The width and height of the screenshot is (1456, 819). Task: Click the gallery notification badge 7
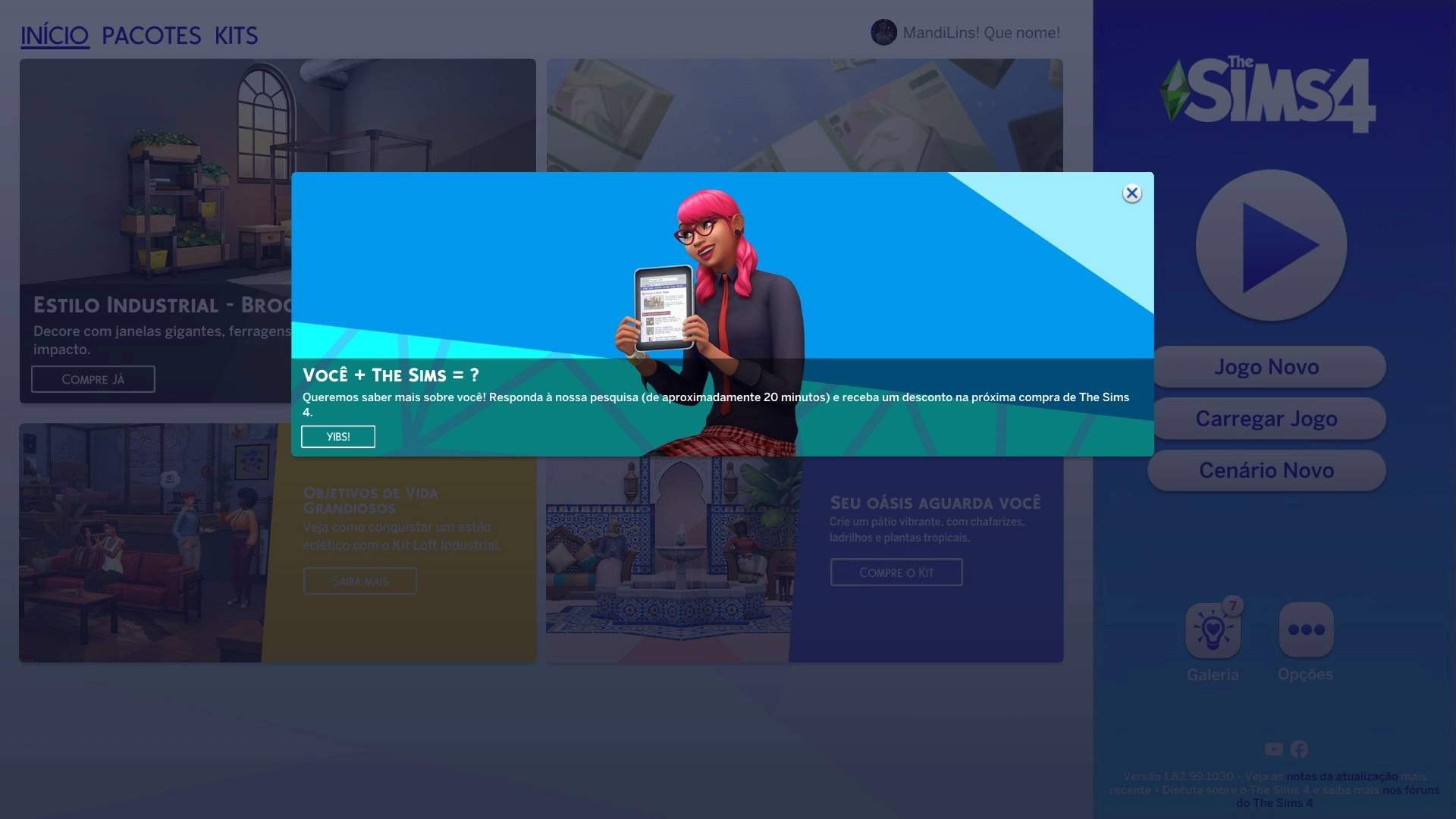point(1232,605)
